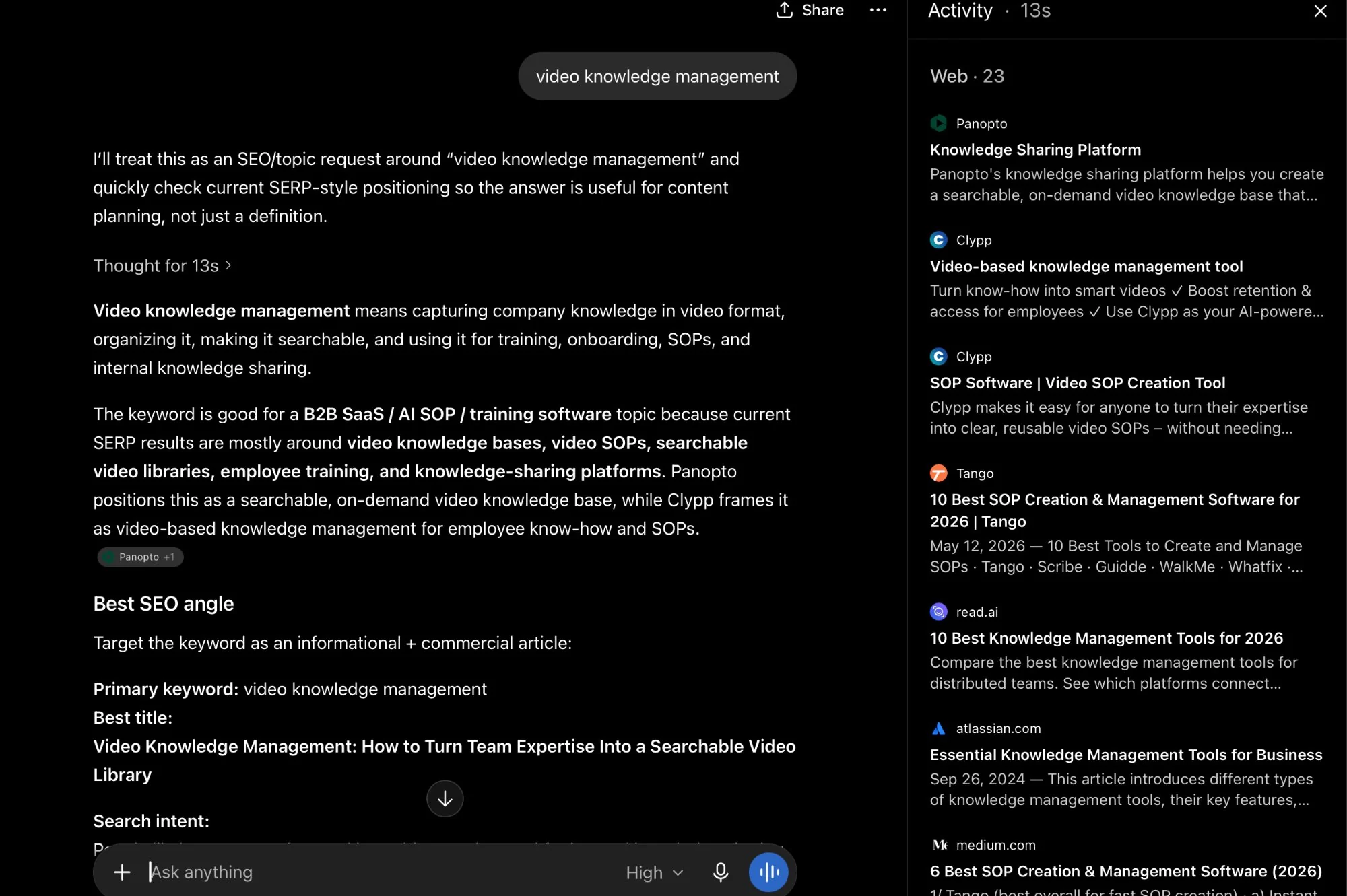Image resolution: width=1347 pixels, height=896 pixels.
Task: Open the three-dot more options menu
Action: 878,10
